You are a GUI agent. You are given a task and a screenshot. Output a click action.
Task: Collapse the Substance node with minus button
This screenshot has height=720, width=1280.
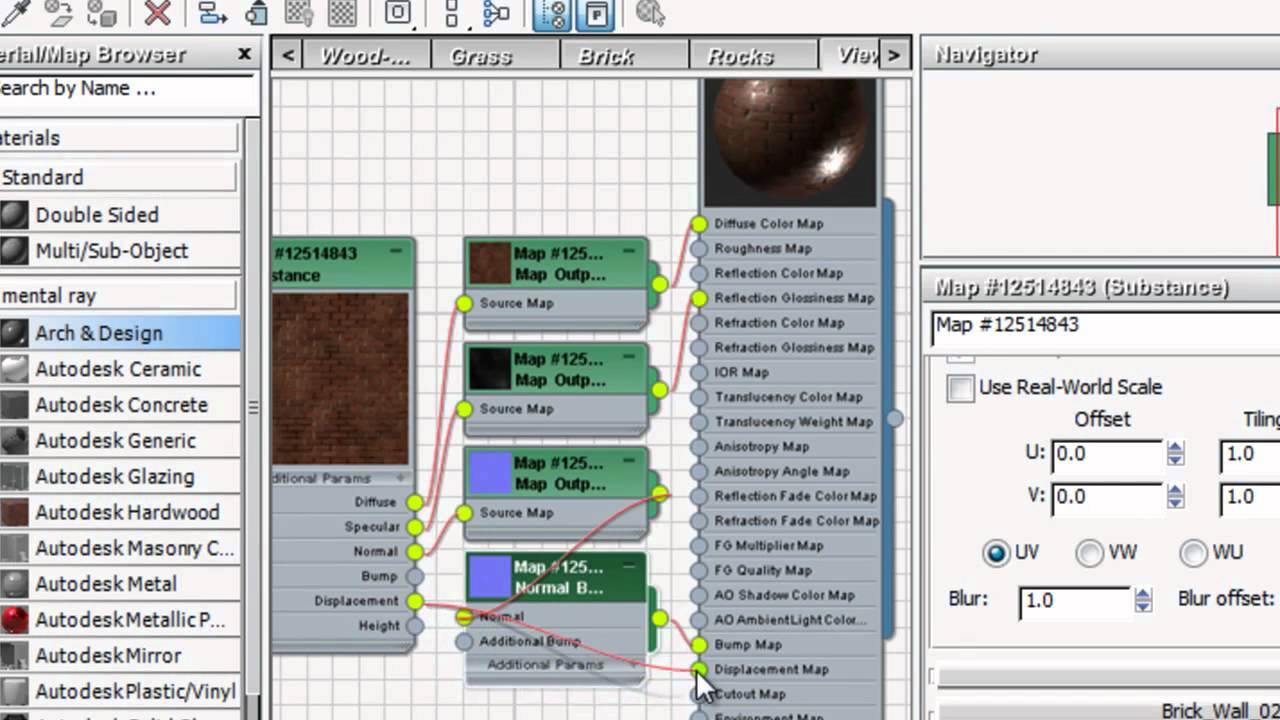pyautogui.click(x=396, y=251)
